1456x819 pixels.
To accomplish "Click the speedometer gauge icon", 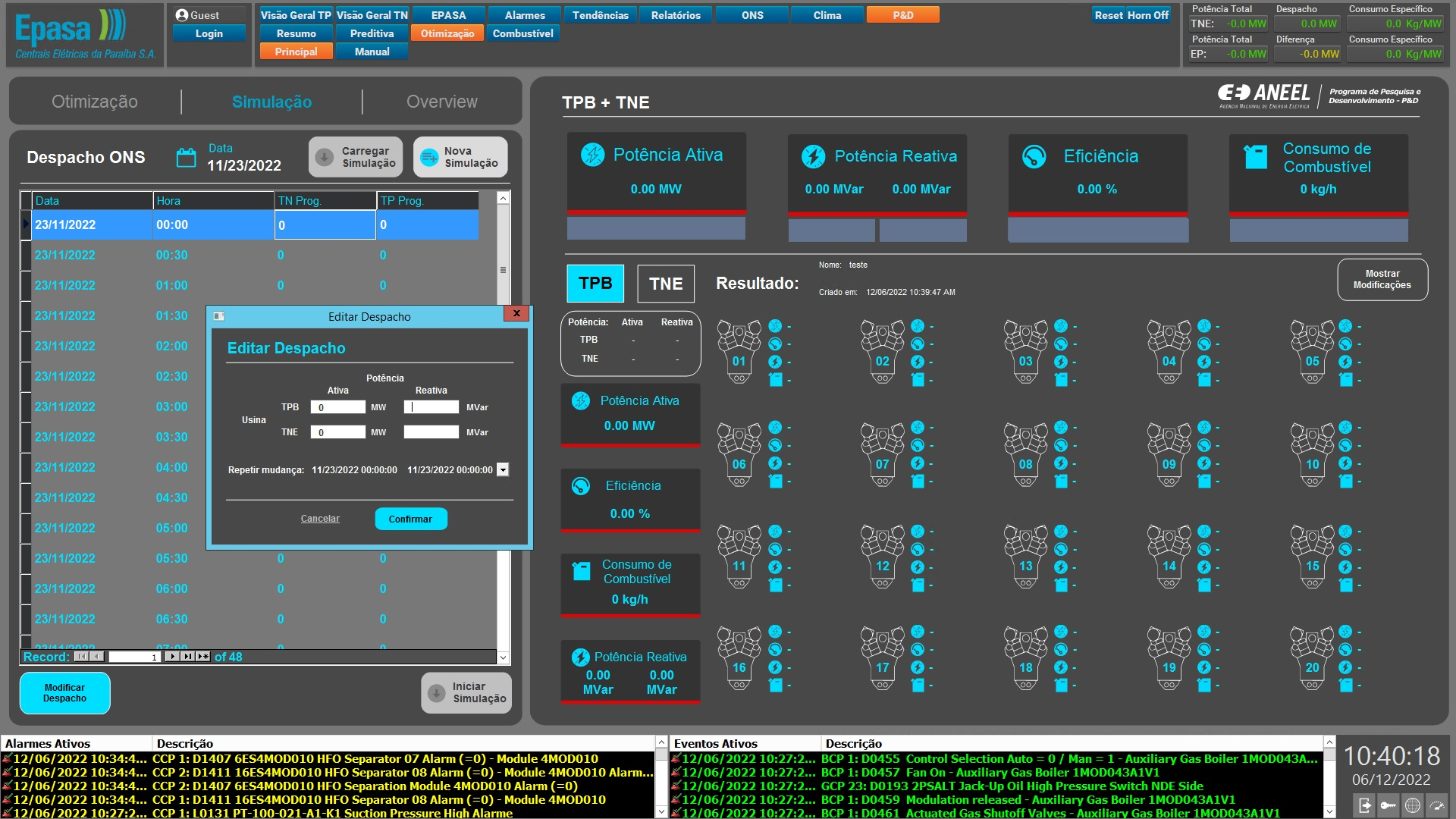I will (1437, 805).
